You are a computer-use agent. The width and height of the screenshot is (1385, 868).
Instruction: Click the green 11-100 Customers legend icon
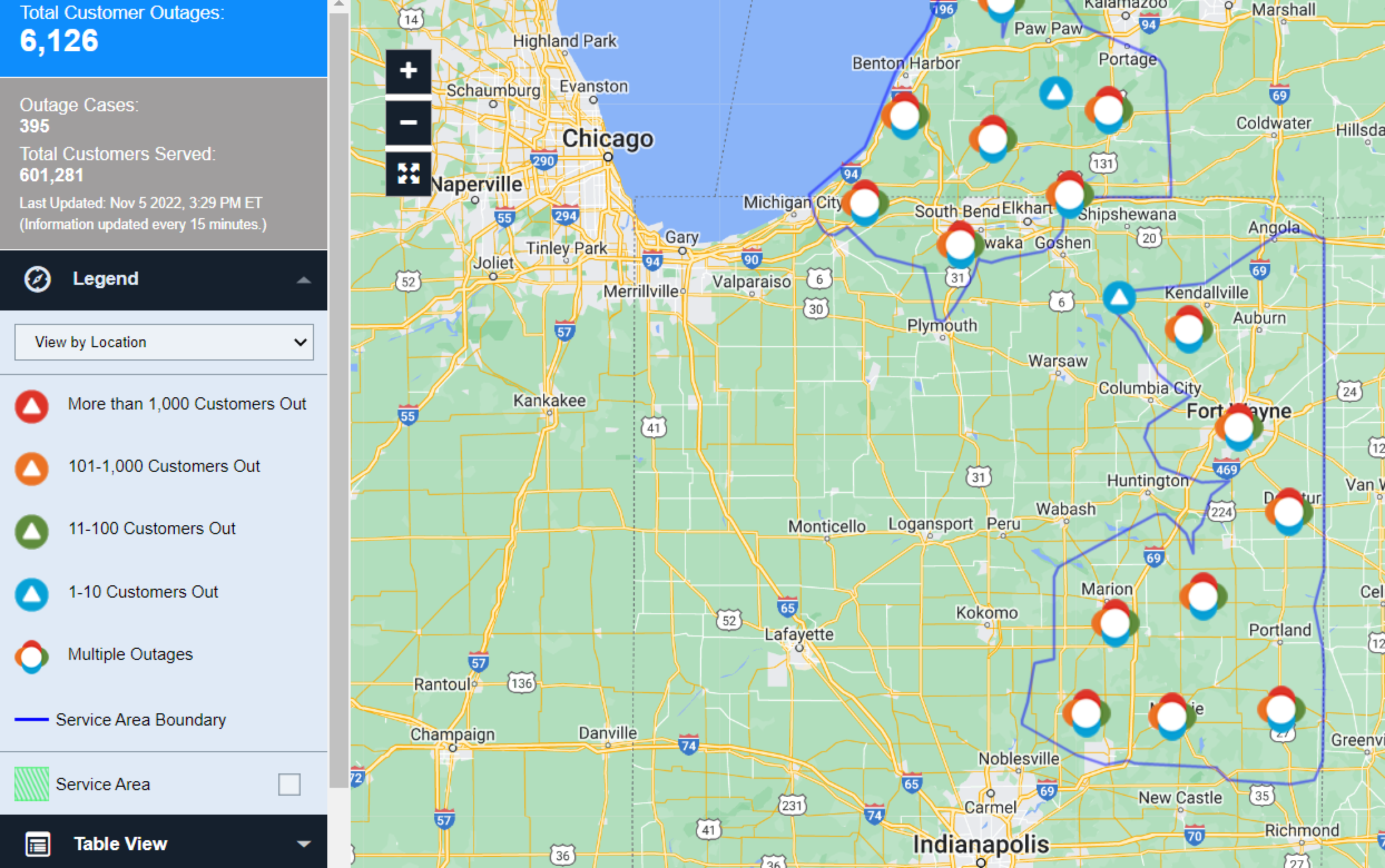pyautogui.click(x=32, y=531)
